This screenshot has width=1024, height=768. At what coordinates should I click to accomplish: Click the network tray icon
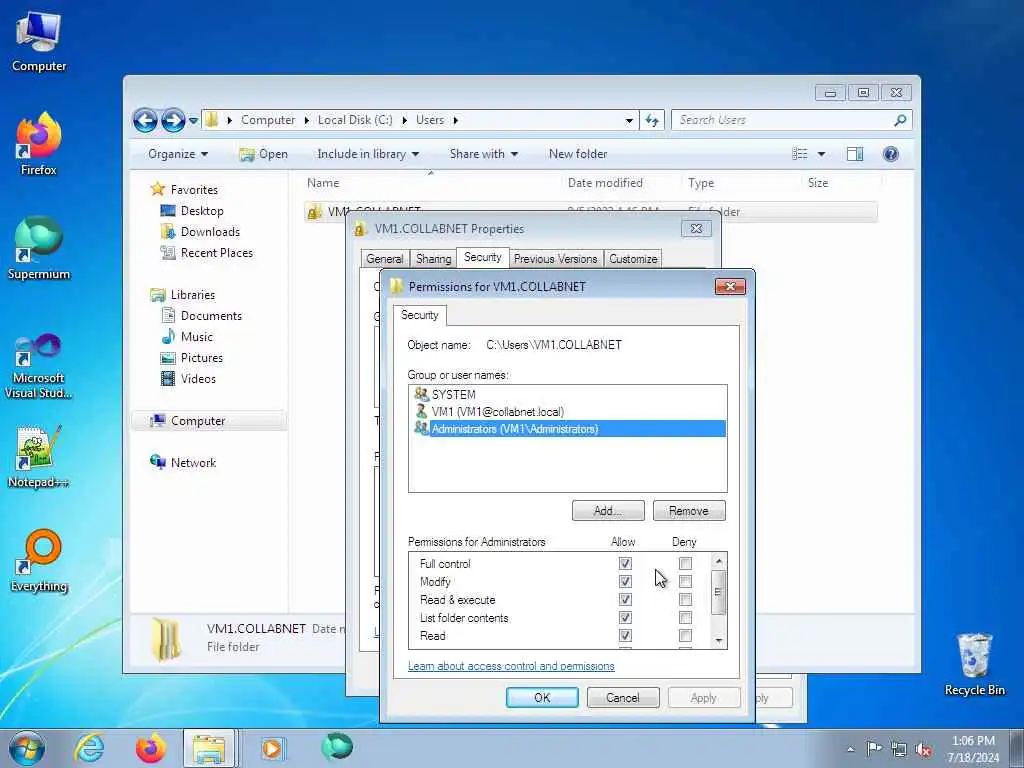tap(899, 749)
